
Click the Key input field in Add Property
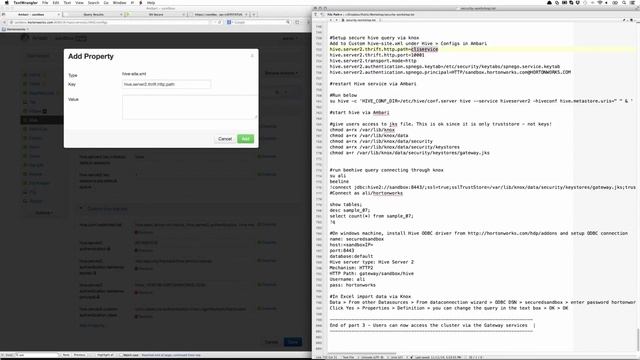(x=166, y=84)
